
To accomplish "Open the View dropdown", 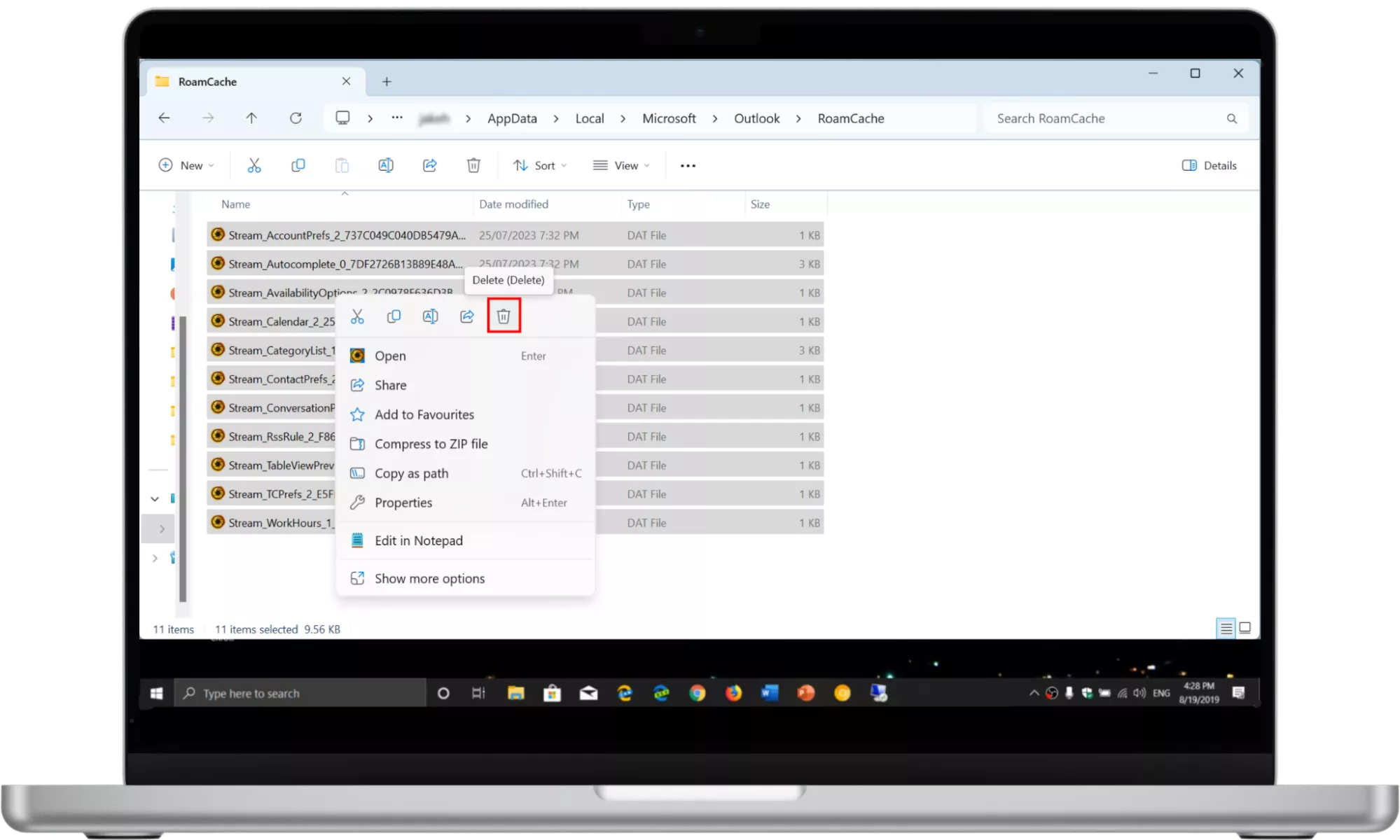I will pyautogui.click(x=621, y=165).
